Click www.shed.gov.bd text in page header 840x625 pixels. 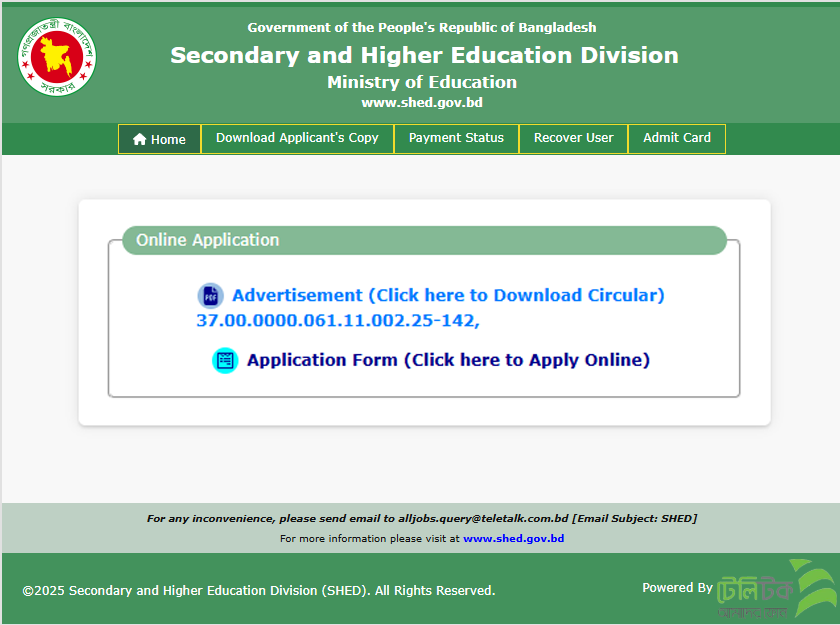422,102
